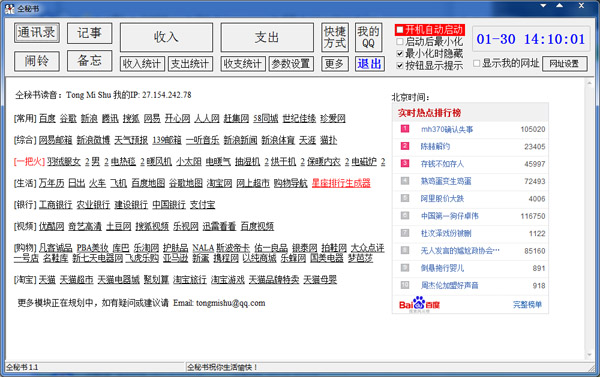Open the 凡客诚品 link
The width and height of the screenshot is (600, 377).
coord(55,248)
